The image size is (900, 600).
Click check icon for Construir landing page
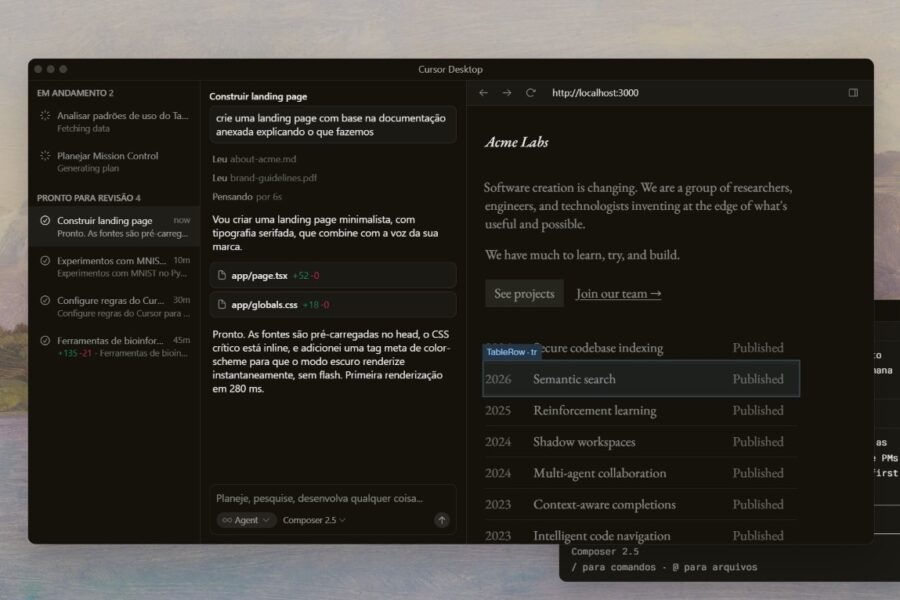tap(45, 220)
